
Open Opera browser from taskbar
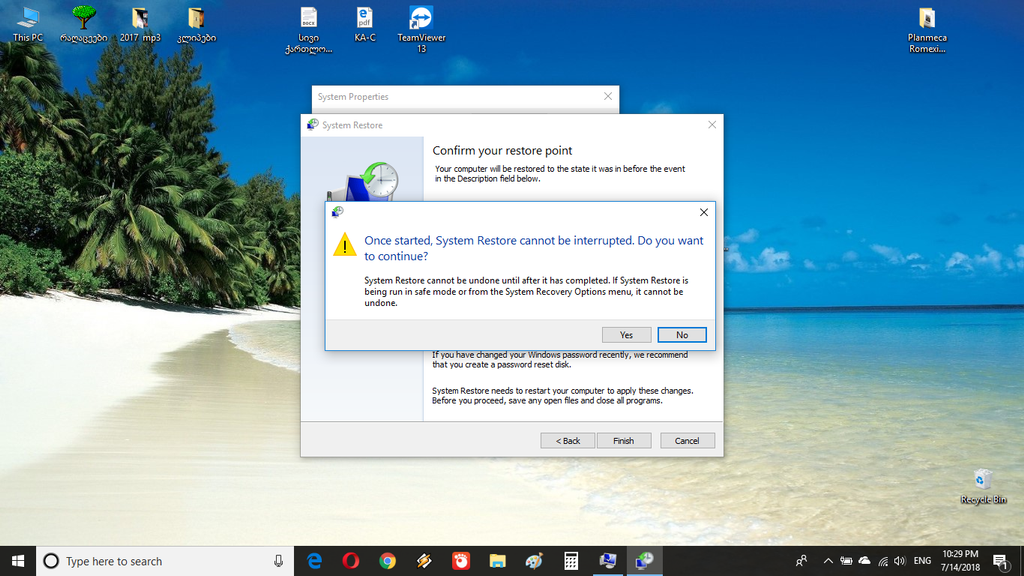351,561
